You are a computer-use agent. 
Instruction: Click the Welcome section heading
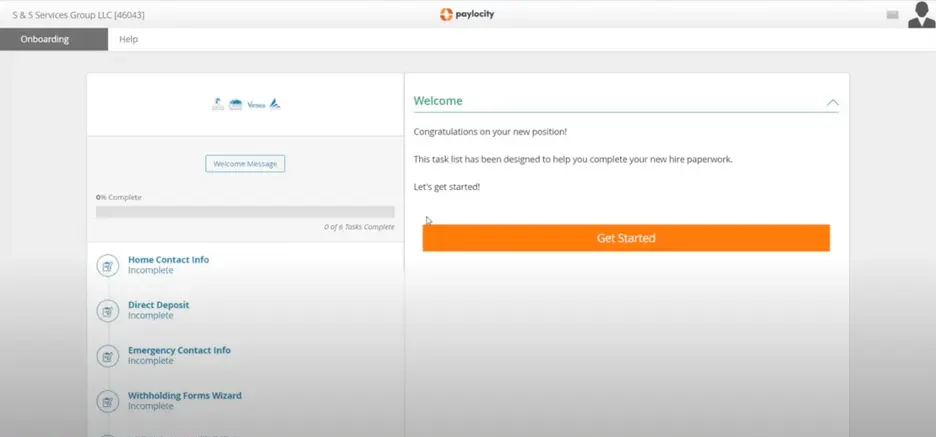[x=438, y=101]
